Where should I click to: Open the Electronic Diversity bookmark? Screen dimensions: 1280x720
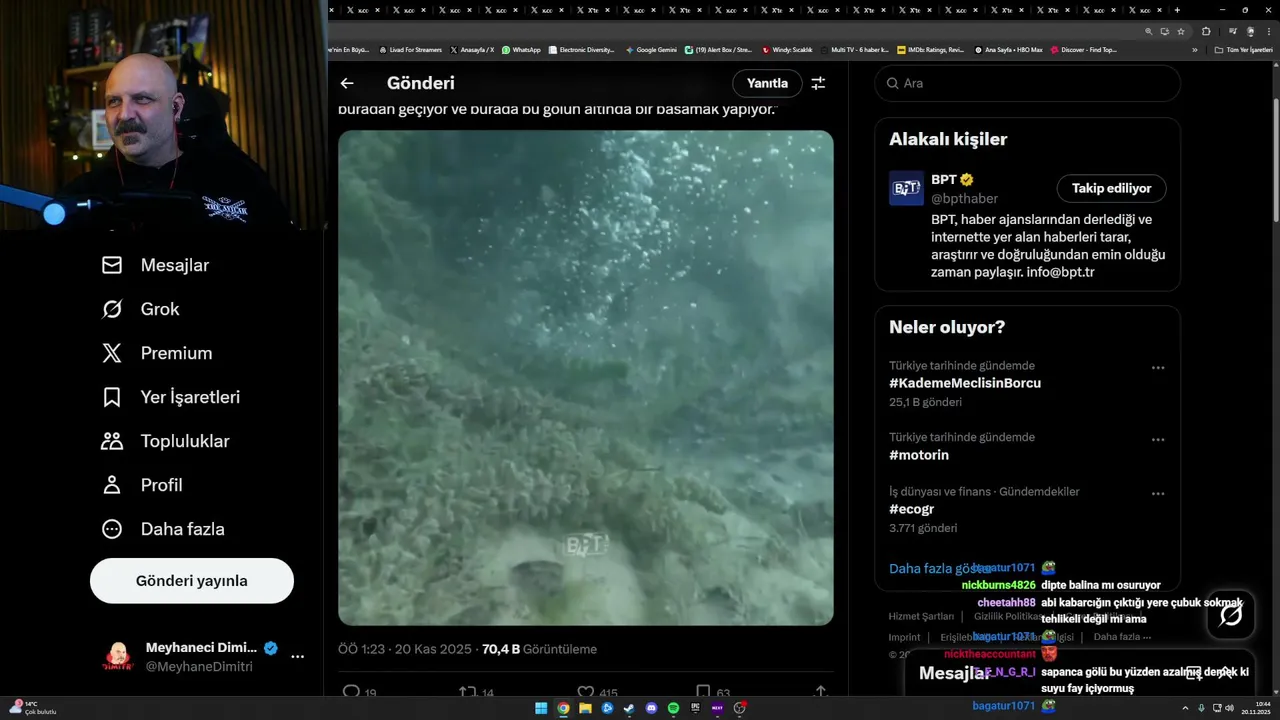(x=581, y=49)
